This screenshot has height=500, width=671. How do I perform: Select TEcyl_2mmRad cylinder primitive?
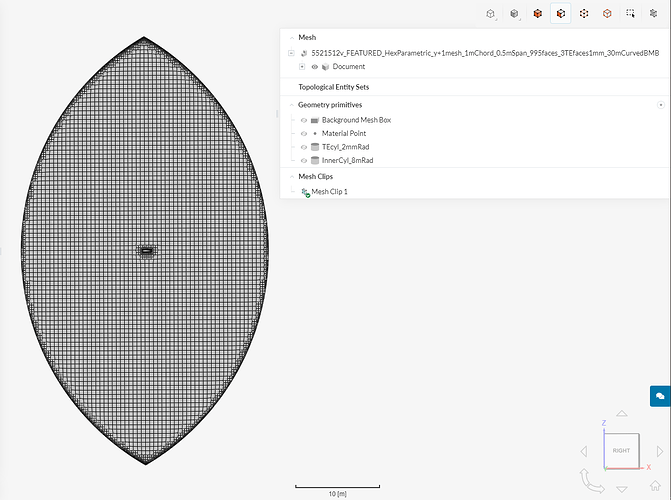345,147
